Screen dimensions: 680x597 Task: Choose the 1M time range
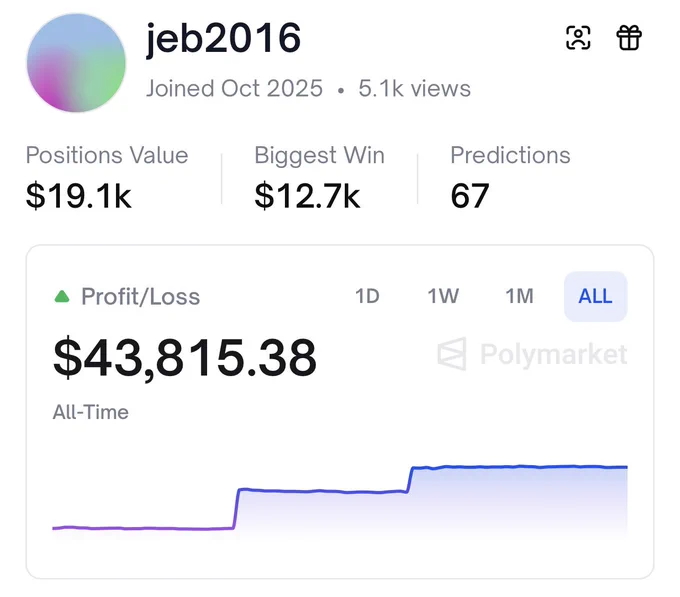click(519, 297)
